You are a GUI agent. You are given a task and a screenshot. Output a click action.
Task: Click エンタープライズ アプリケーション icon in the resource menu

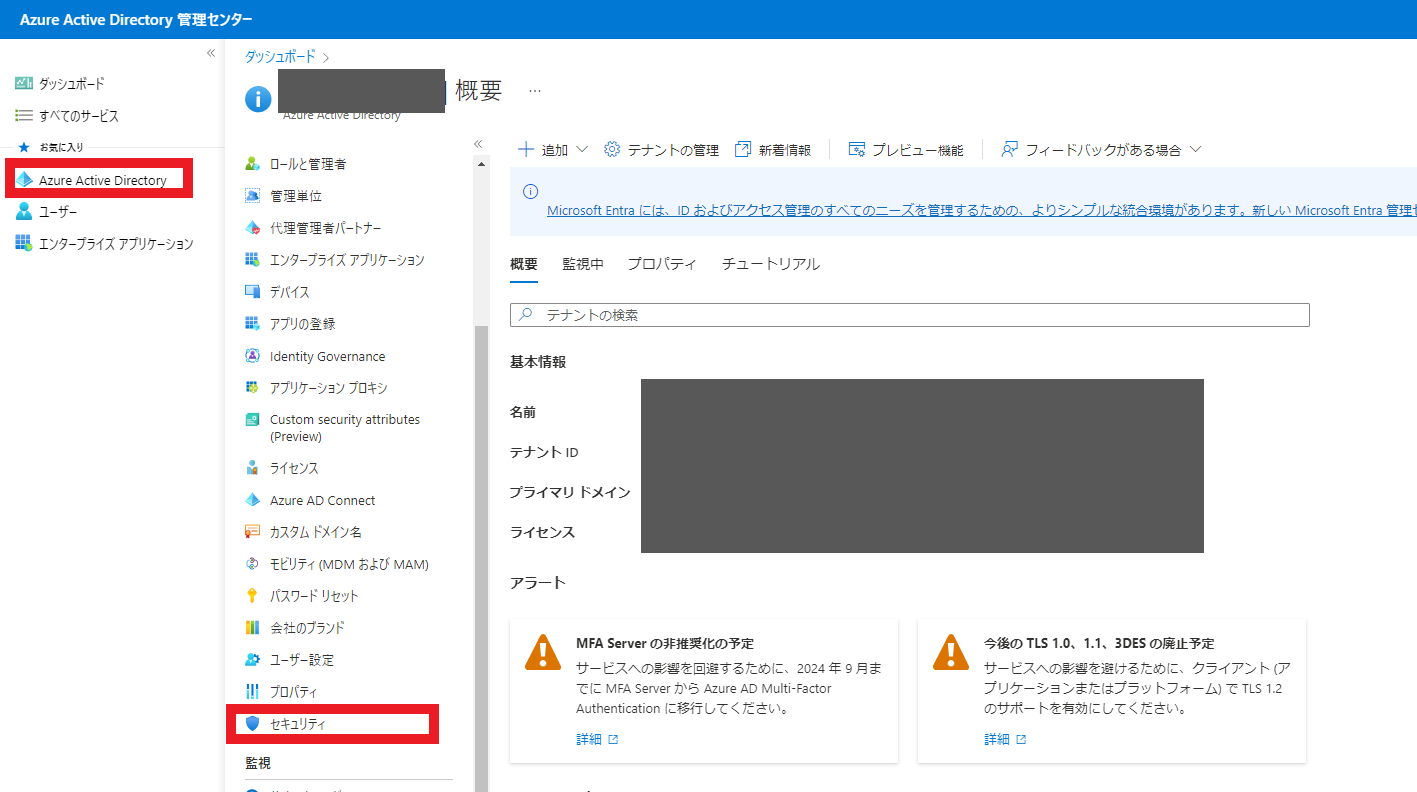(x=252, y=260)
